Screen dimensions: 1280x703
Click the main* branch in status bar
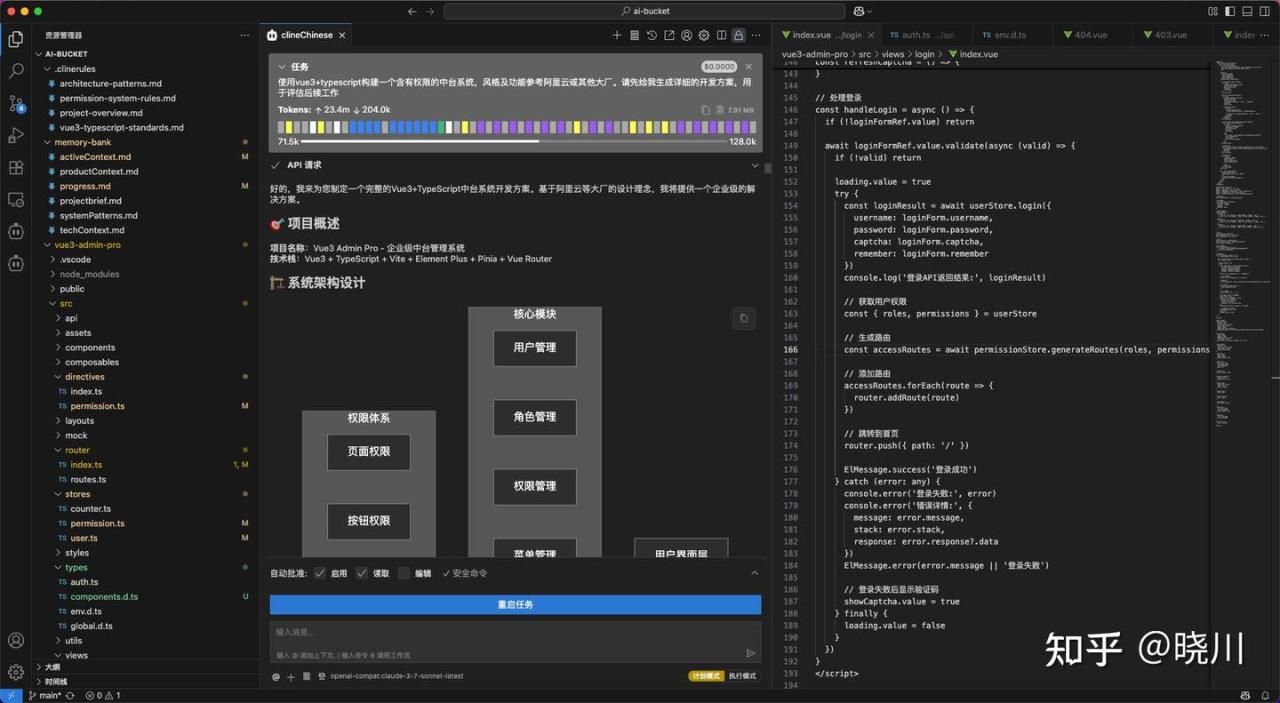click(x=44, y=695)
